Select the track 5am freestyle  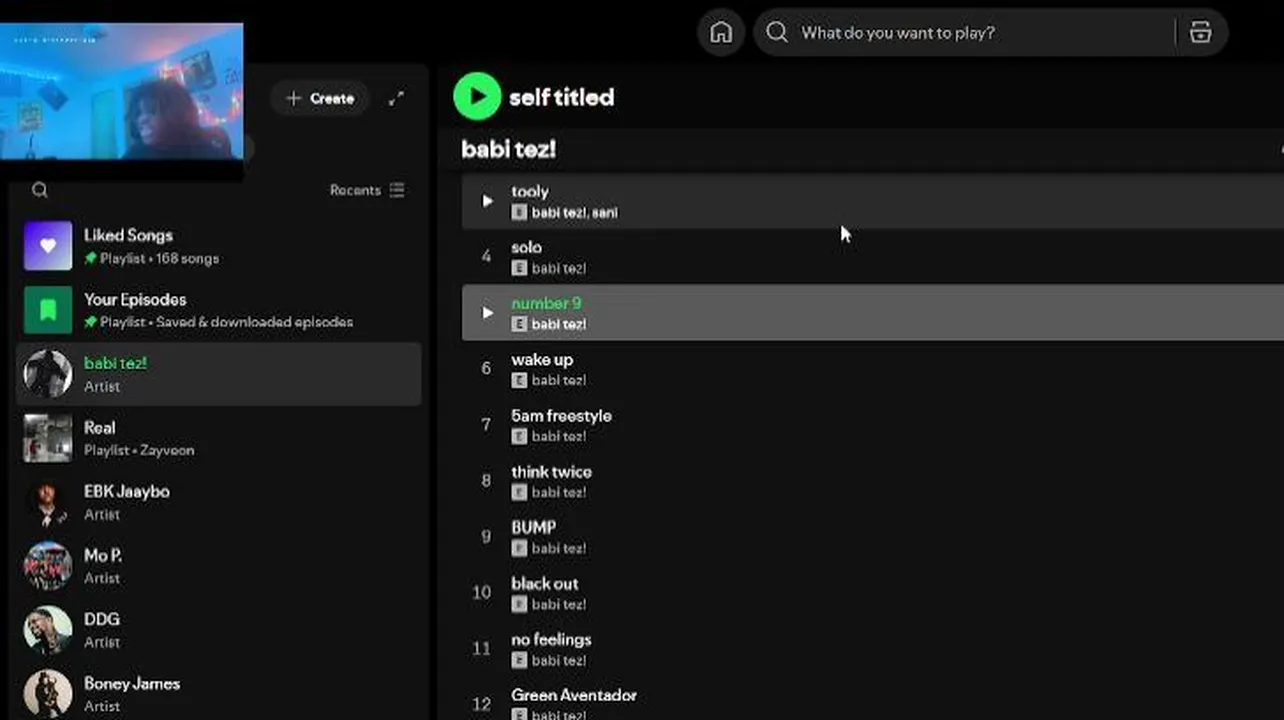pos(561,416)
